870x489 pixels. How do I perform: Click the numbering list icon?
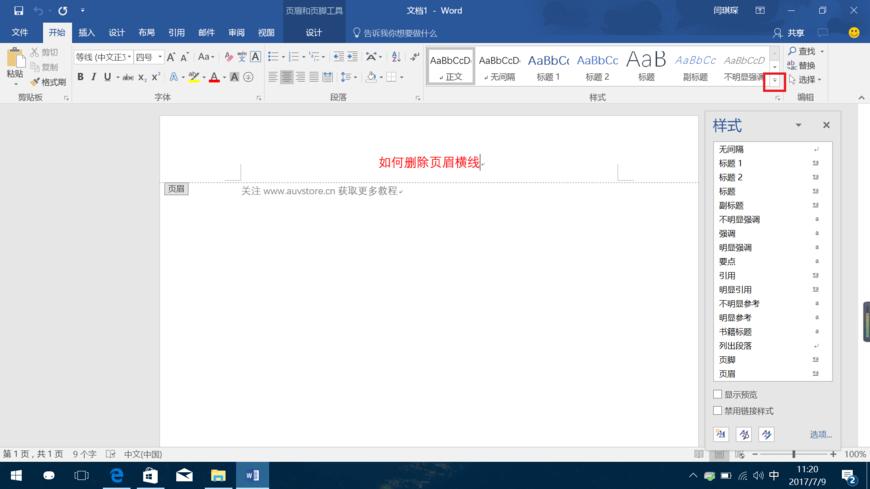tap(294, 57)
